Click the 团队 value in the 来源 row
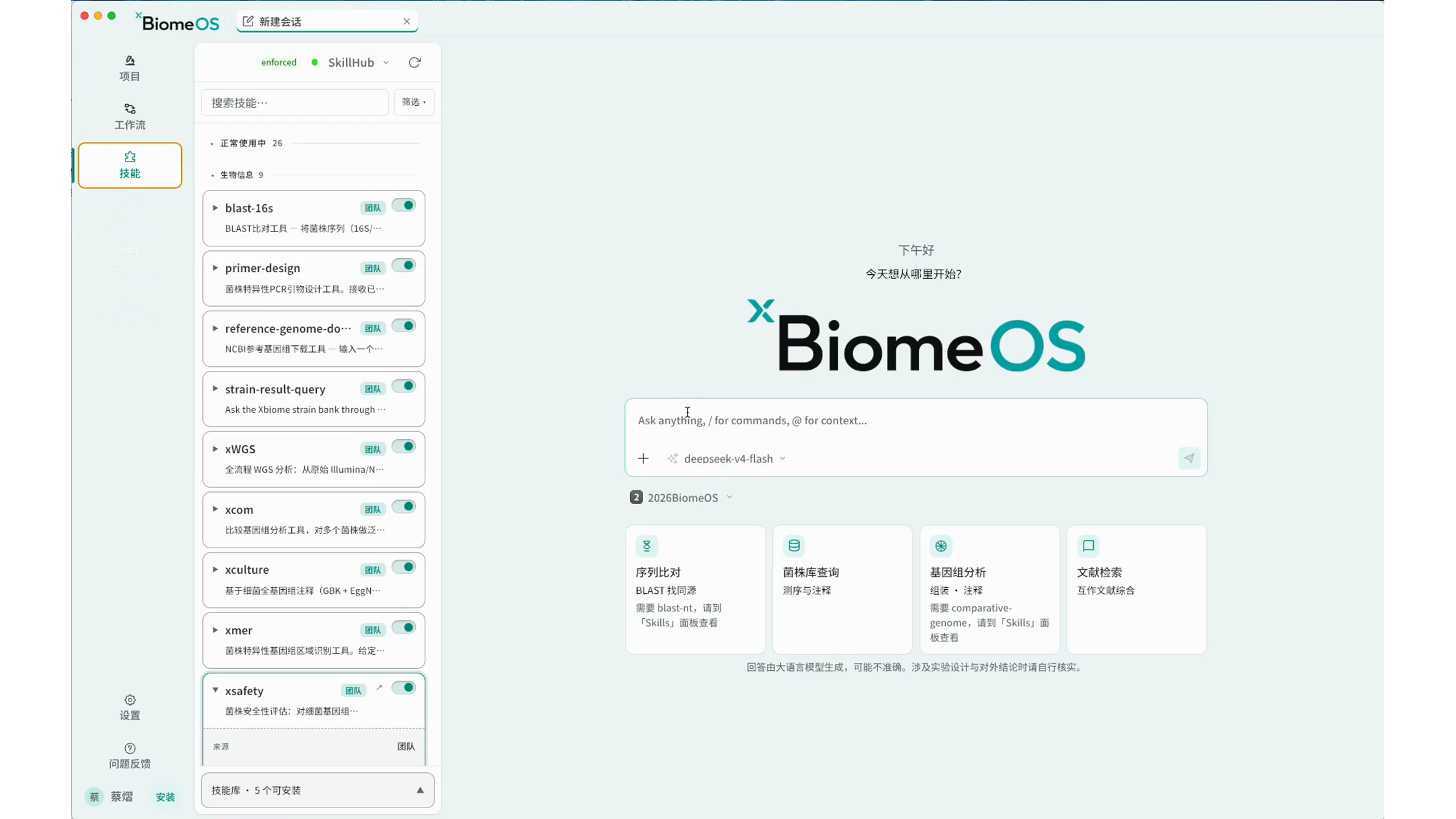1456x819 pixels. pos(406,747)
